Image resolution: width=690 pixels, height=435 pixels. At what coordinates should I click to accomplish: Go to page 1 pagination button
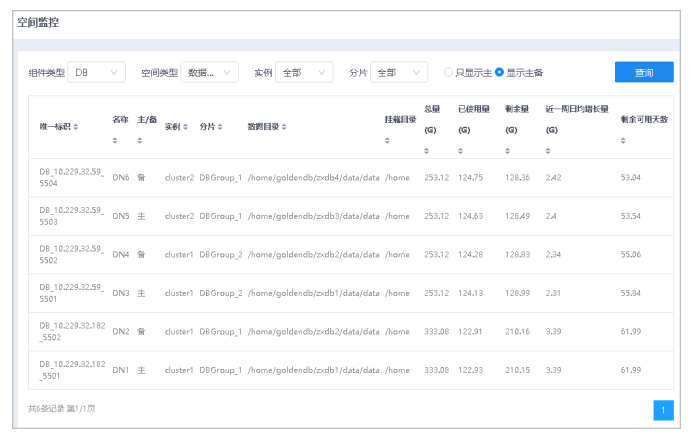click(x=663, y=410)
